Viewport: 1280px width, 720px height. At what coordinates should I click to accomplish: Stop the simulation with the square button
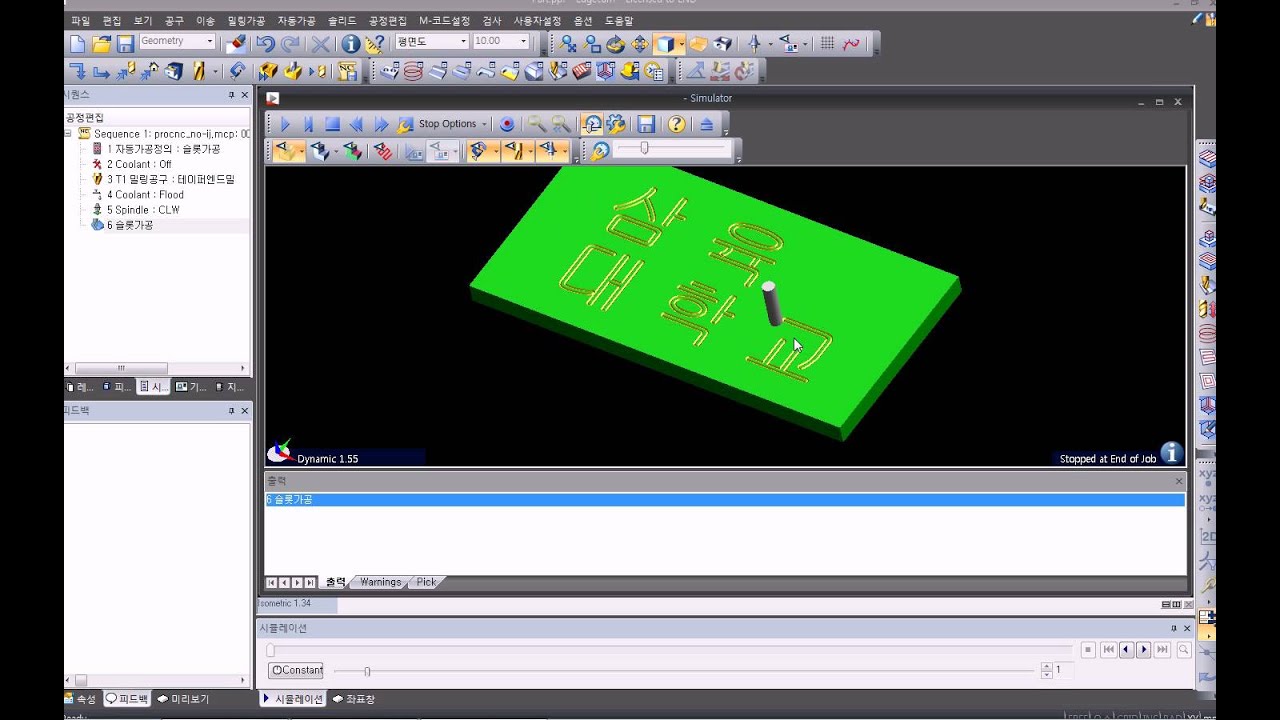click(333, 124)
